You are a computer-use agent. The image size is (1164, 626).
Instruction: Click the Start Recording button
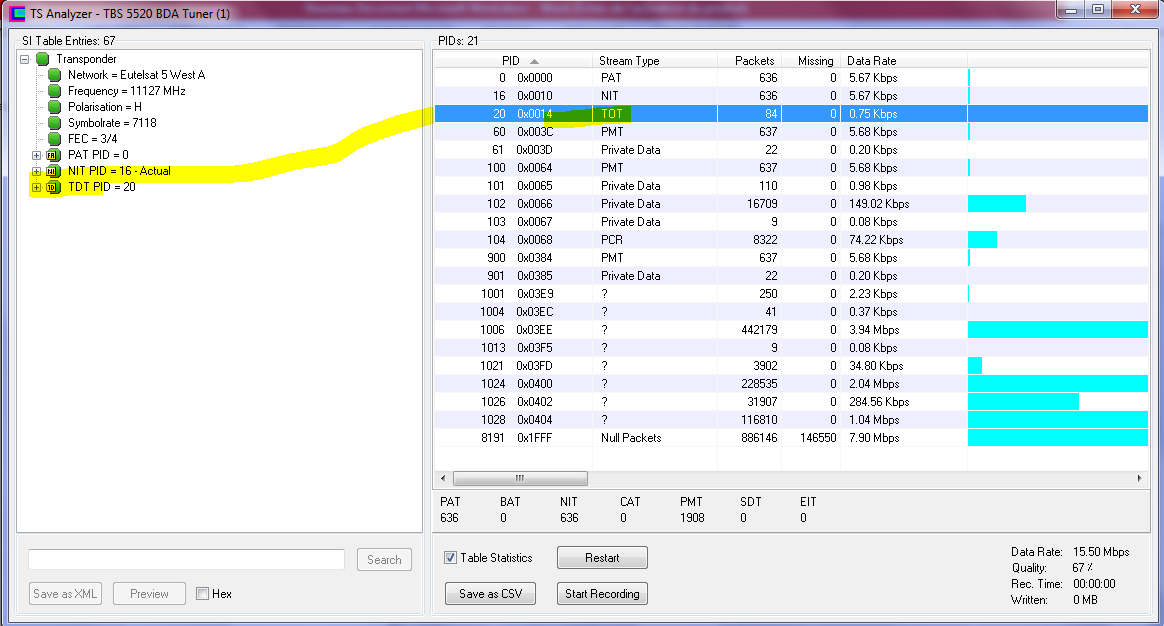[602, 594]
